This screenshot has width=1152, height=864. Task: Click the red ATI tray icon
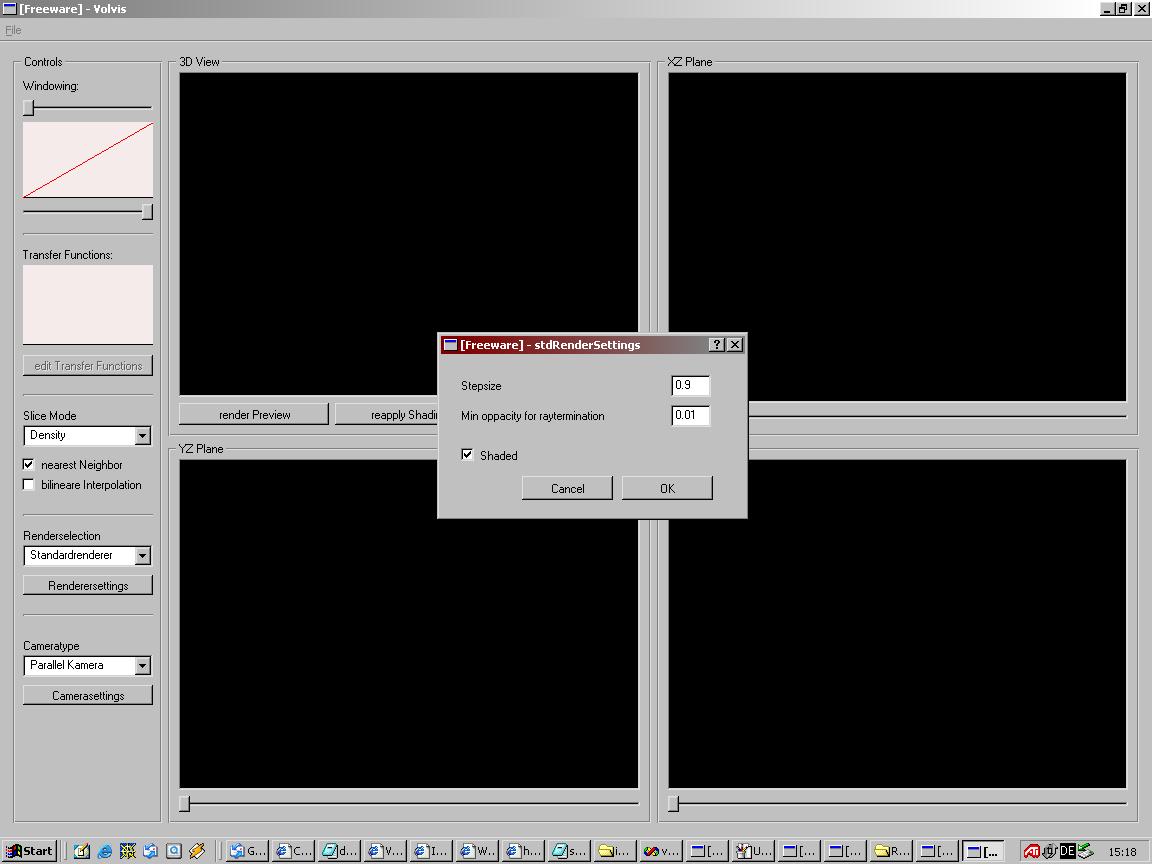click(x=1031, y=851)
